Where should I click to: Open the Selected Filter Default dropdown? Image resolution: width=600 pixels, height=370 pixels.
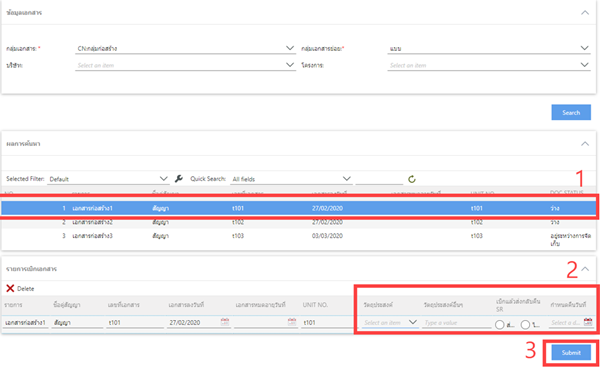[108, 179]
